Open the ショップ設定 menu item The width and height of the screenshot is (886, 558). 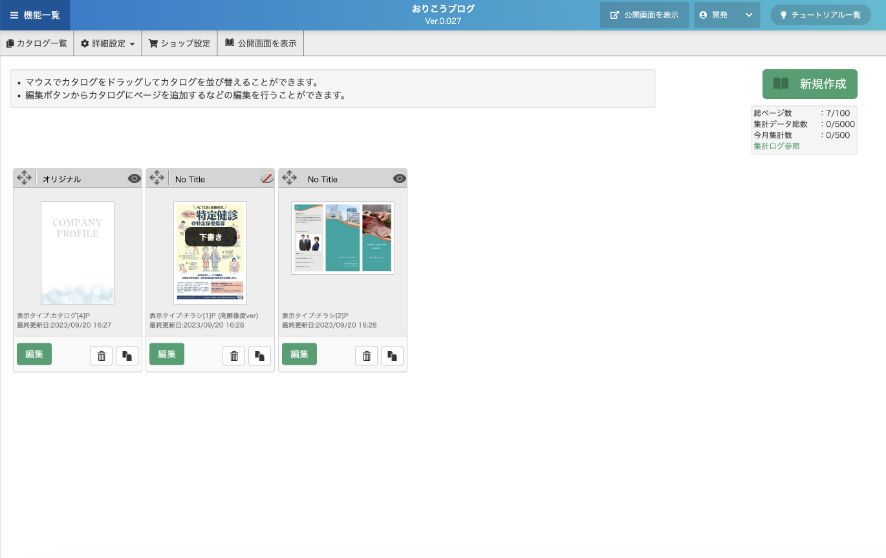pos(180,44)
